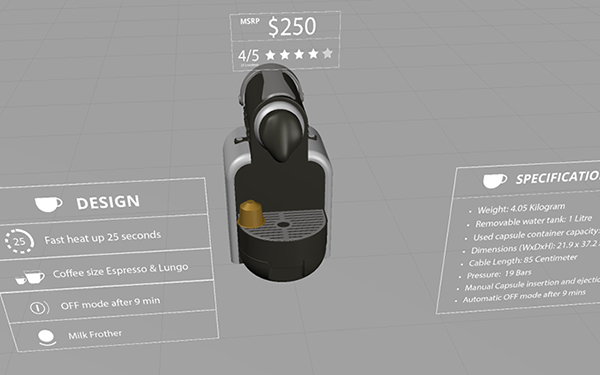Select the 4/5 rating text
Viewport: 600px width, 375px height.
pyautogui.click(x=248, y=56)
